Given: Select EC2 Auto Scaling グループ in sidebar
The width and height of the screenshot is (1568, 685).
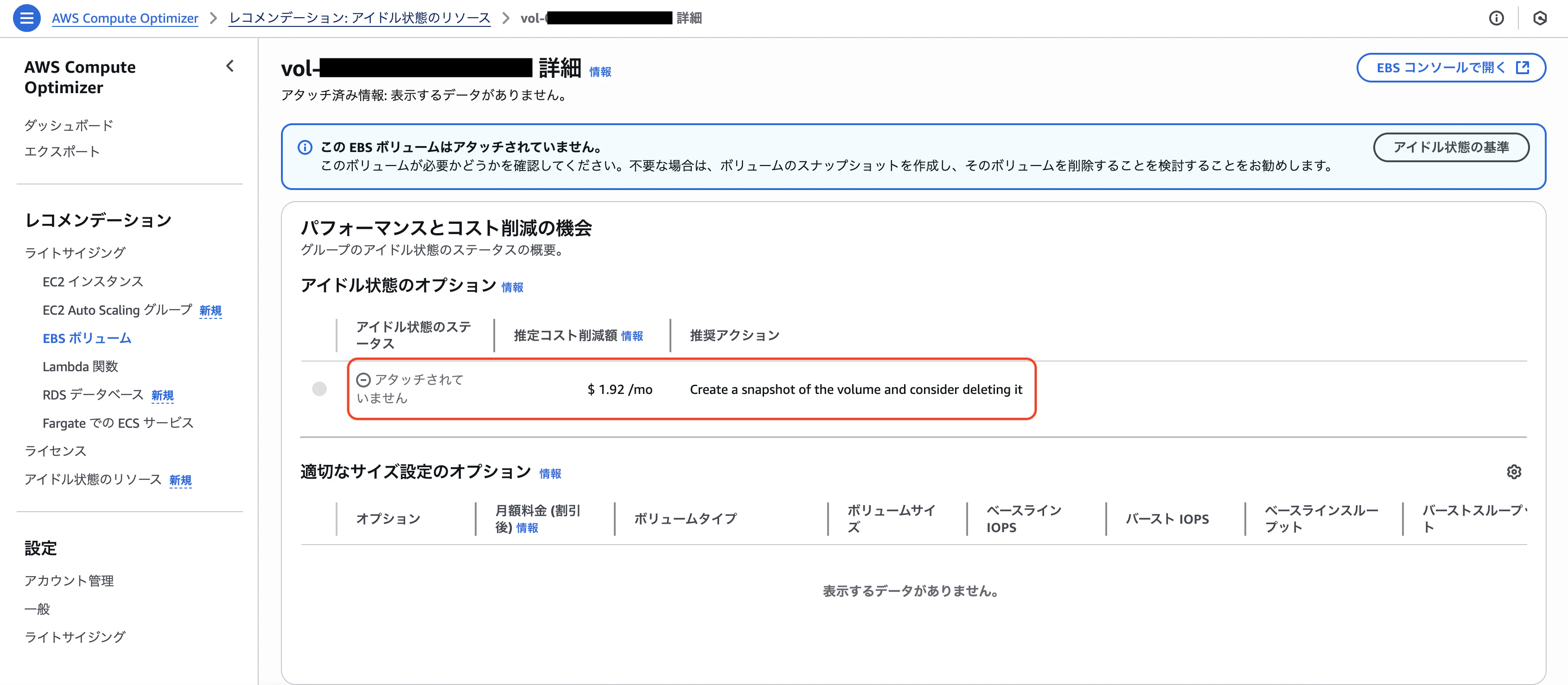Looking at the screenshot, I should pyautogui.click(x=117, y=310).
